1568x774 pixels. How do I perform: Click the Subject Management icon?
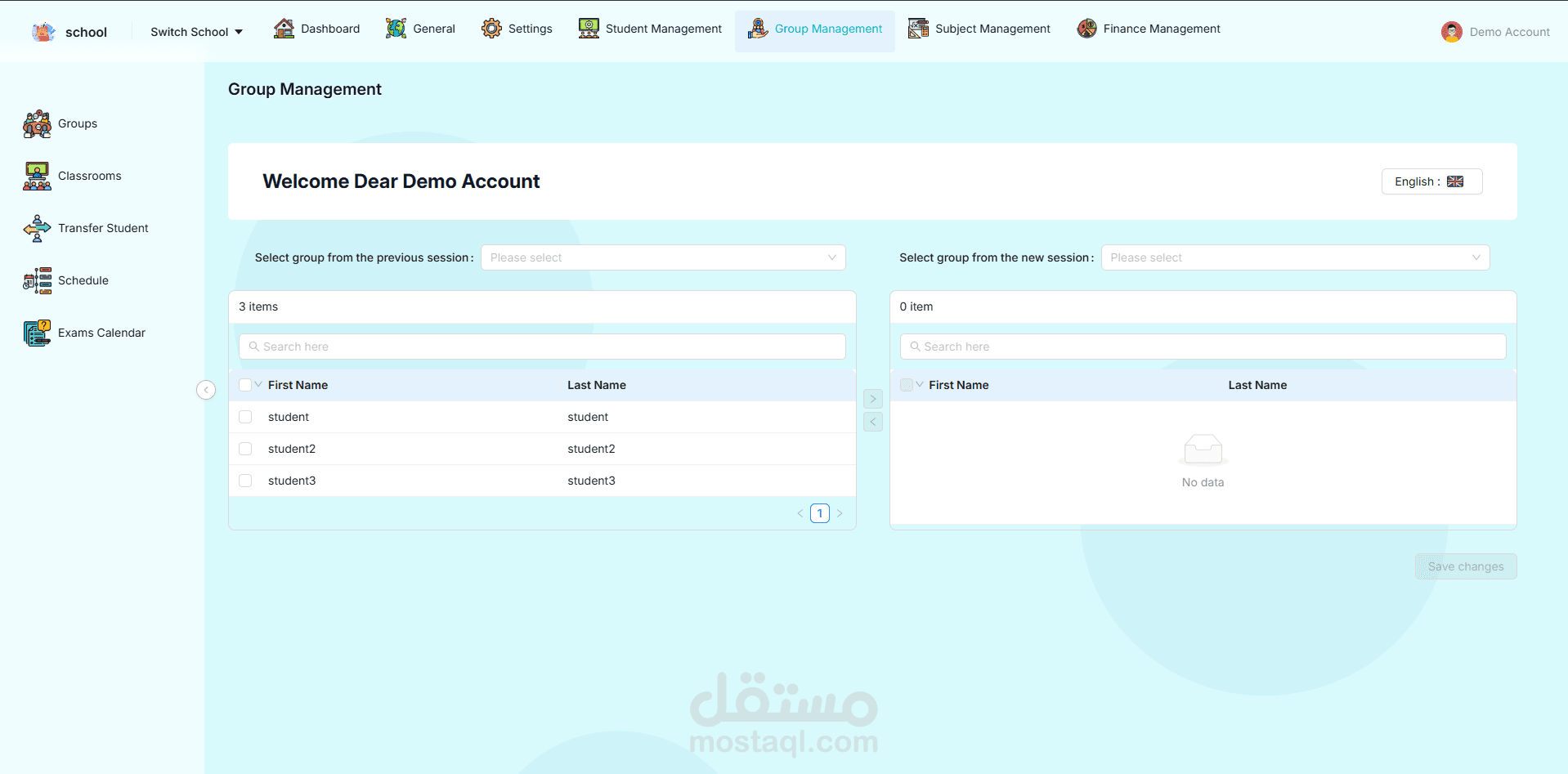pos(918,29)
